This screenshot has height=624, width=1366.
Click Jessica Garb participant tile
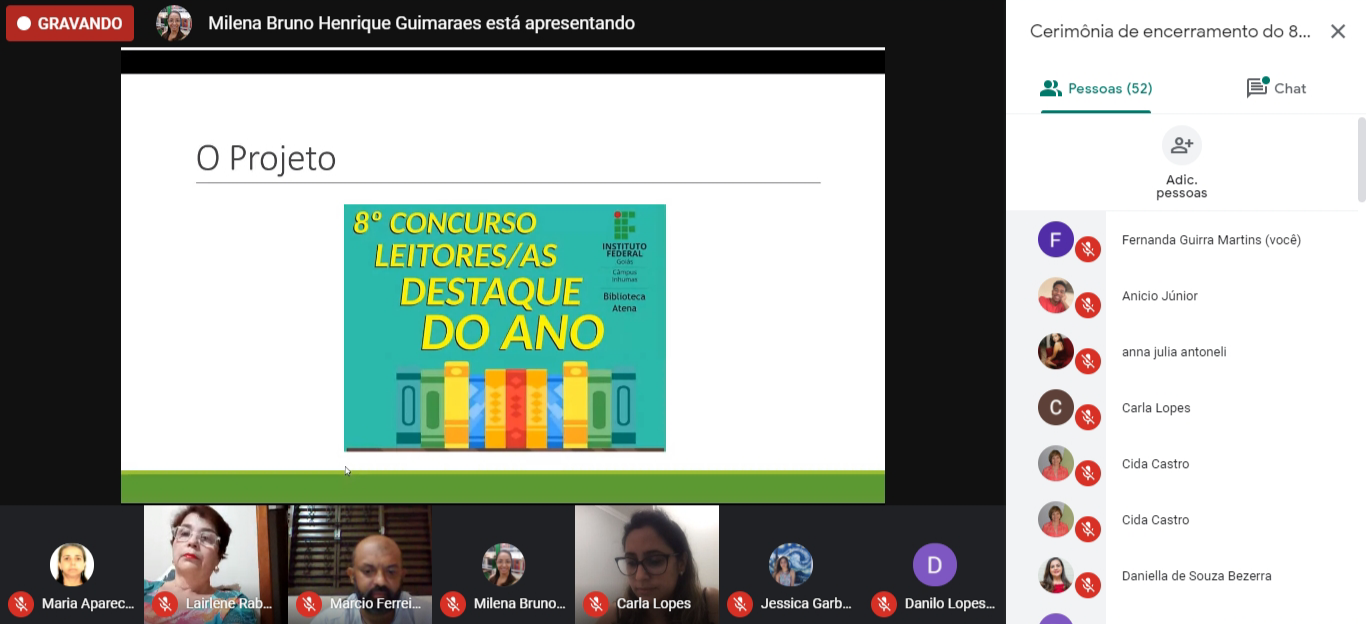click(x=790, y=565)
